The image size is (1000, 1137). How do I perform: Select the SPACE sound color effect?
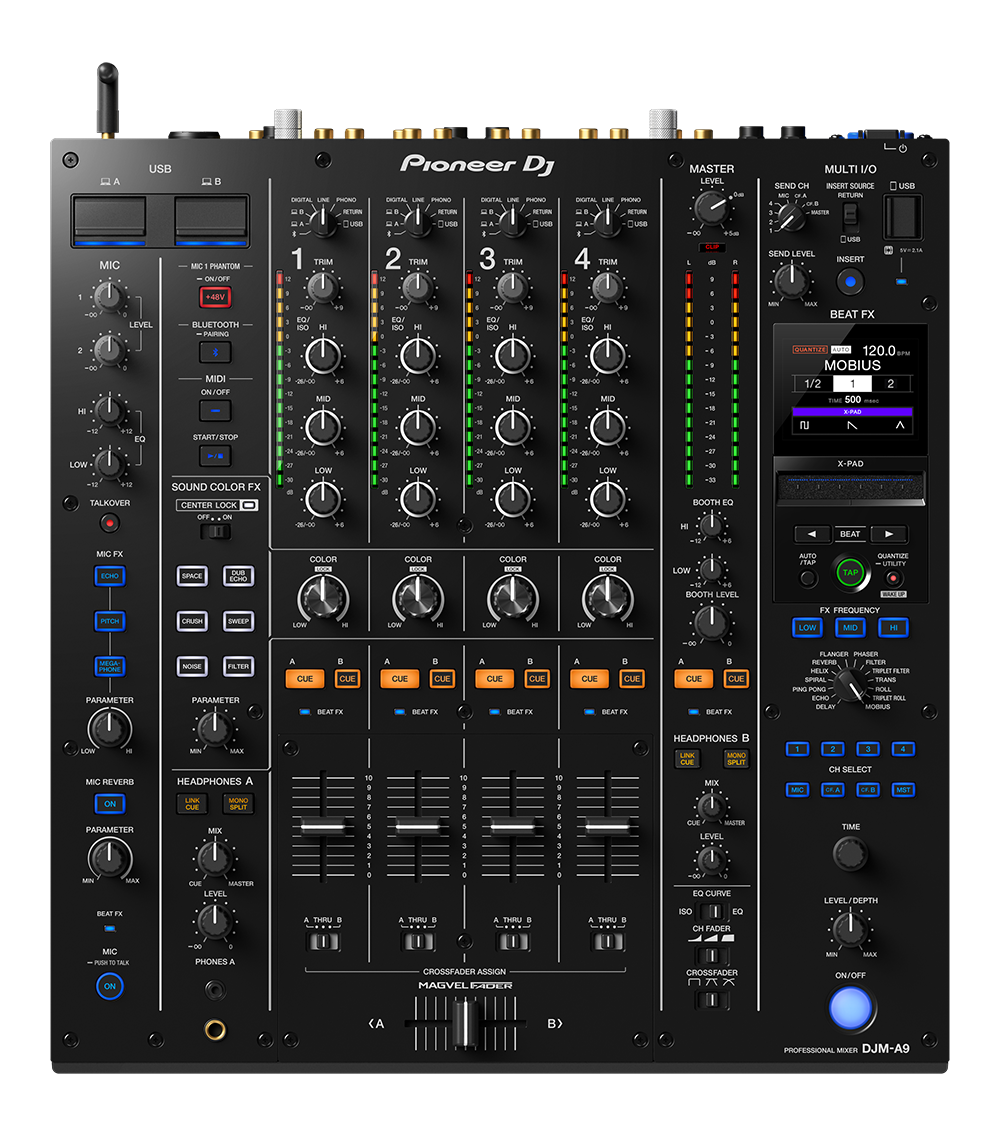pyautogui.click(x=192, y=576)
